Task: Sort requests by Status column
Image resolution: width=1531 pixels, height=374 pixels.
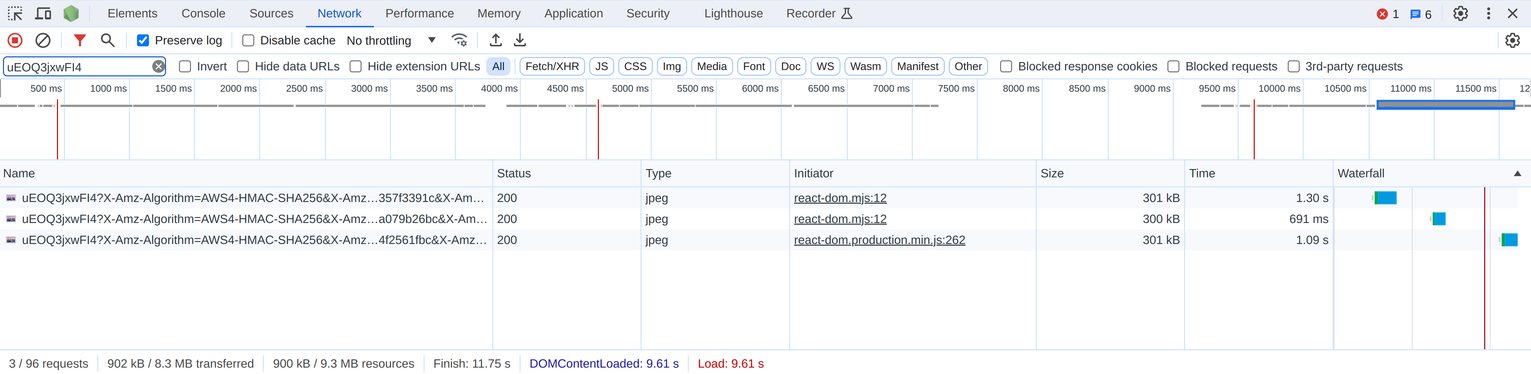Action: point(566,174)
